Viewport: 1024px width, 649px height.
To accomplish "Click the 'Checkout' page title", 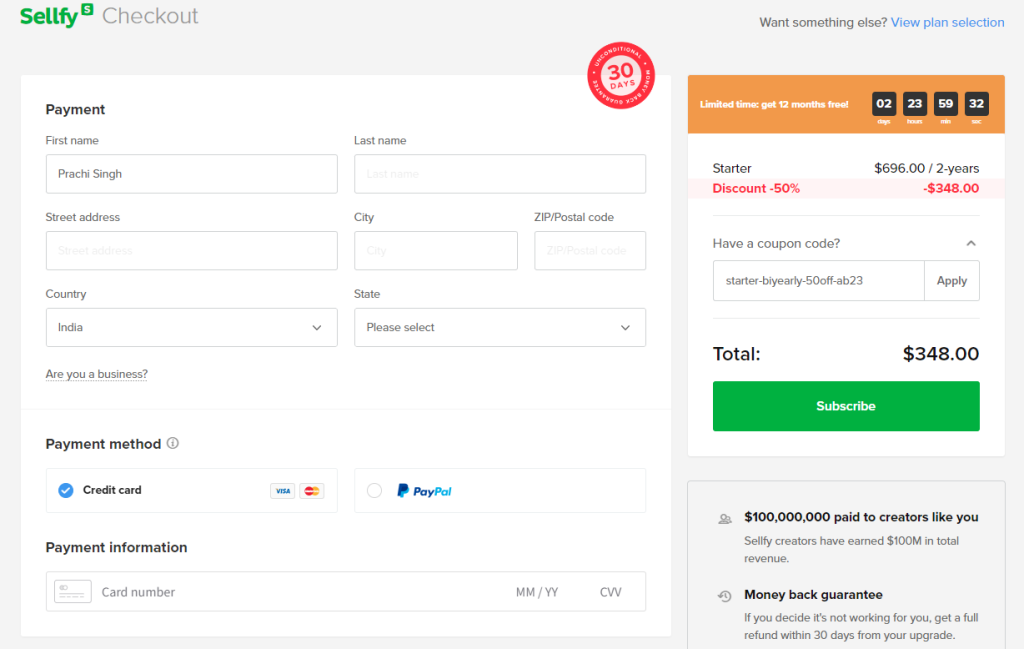I will (150, 16).
